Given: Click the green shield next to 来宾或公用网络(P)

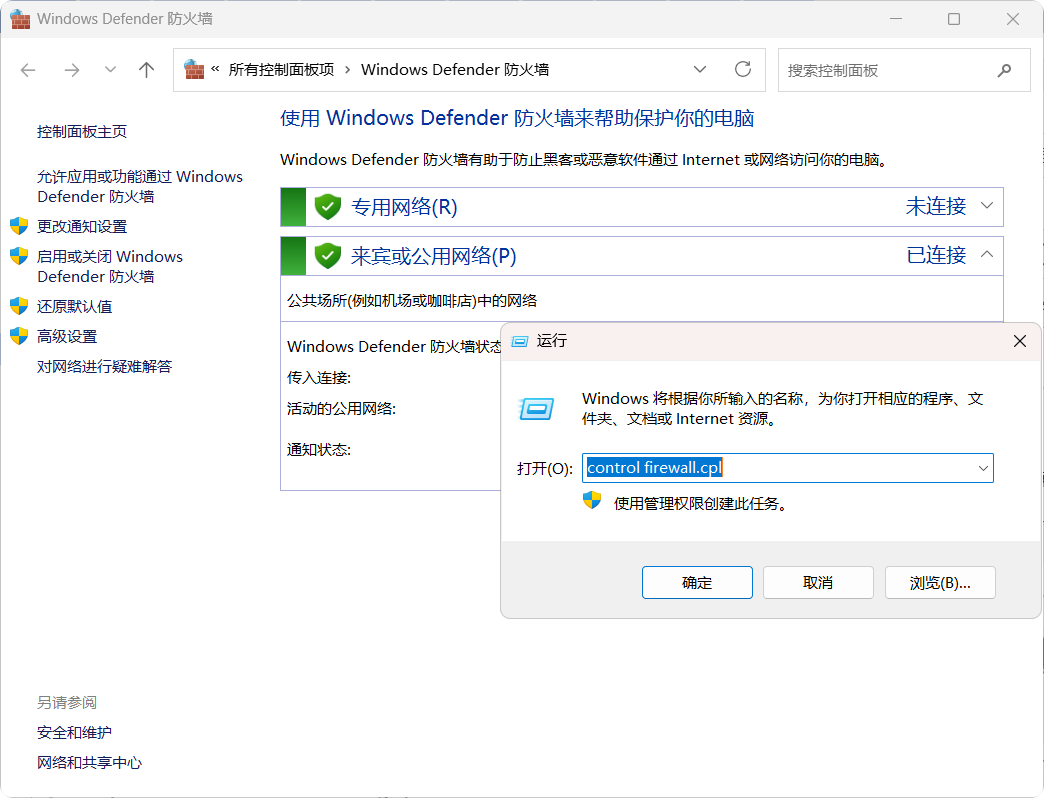Looking at the screenshot, I should pos(328,256).
